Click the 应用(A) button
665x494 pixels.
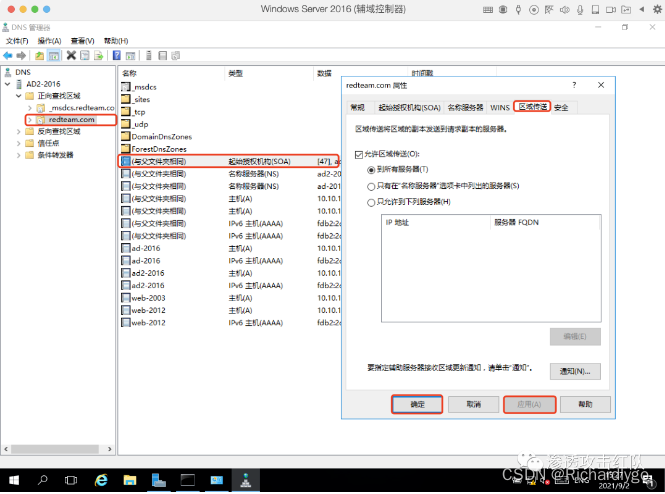click(529, 405)
